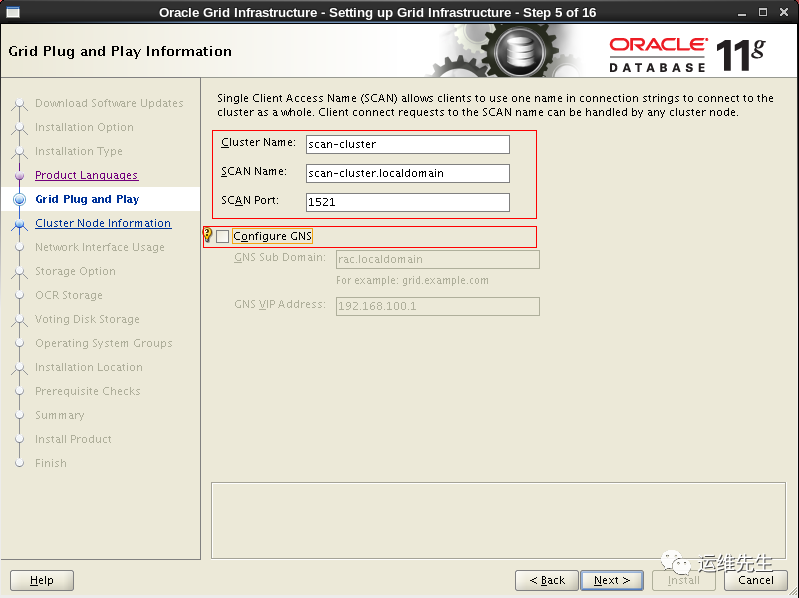Click the Install Product step
This screenshot has width=799, height=598.
73,439
